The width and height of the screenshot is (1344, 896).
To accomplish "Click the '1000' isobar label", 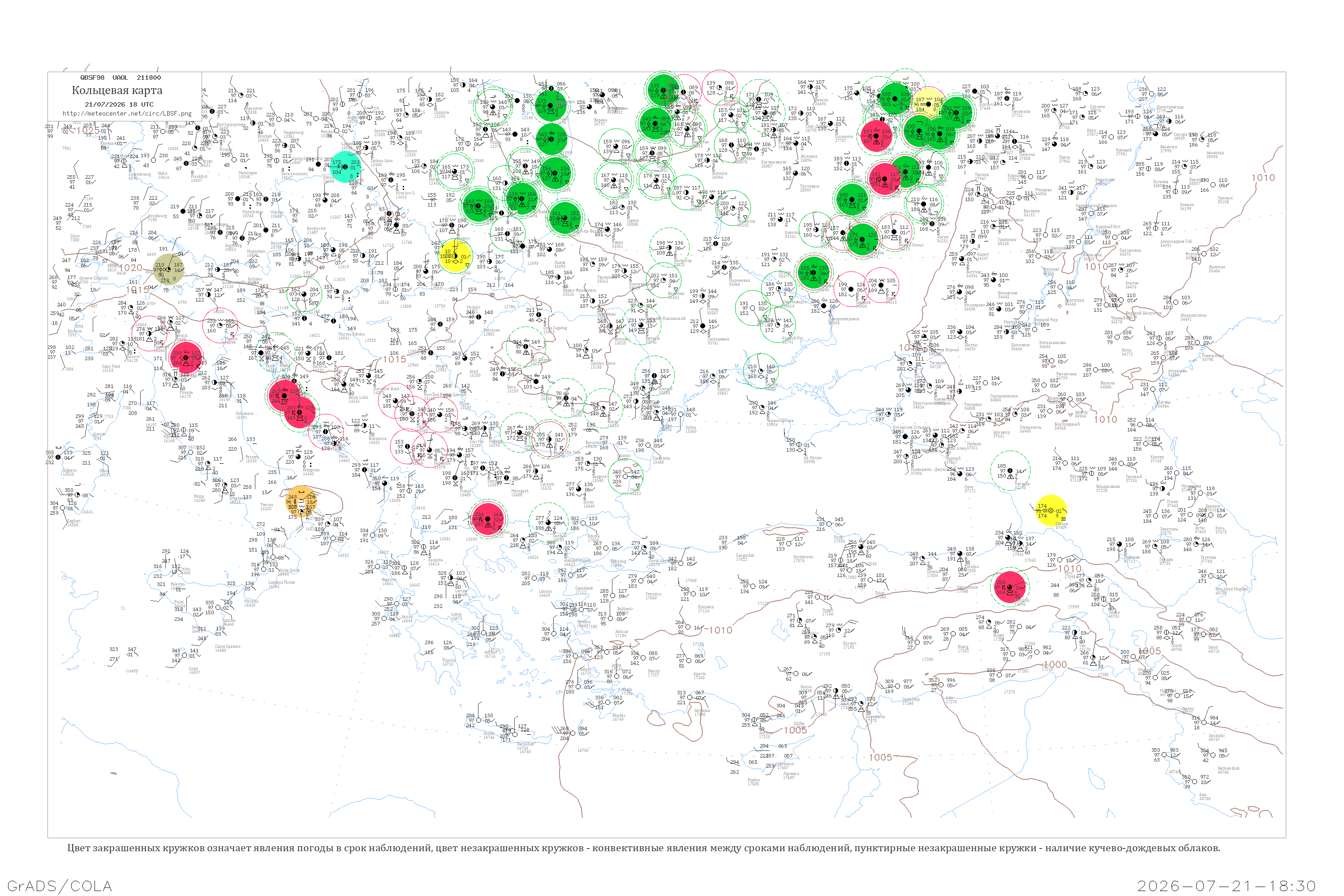I will (x=1055, y=664).
